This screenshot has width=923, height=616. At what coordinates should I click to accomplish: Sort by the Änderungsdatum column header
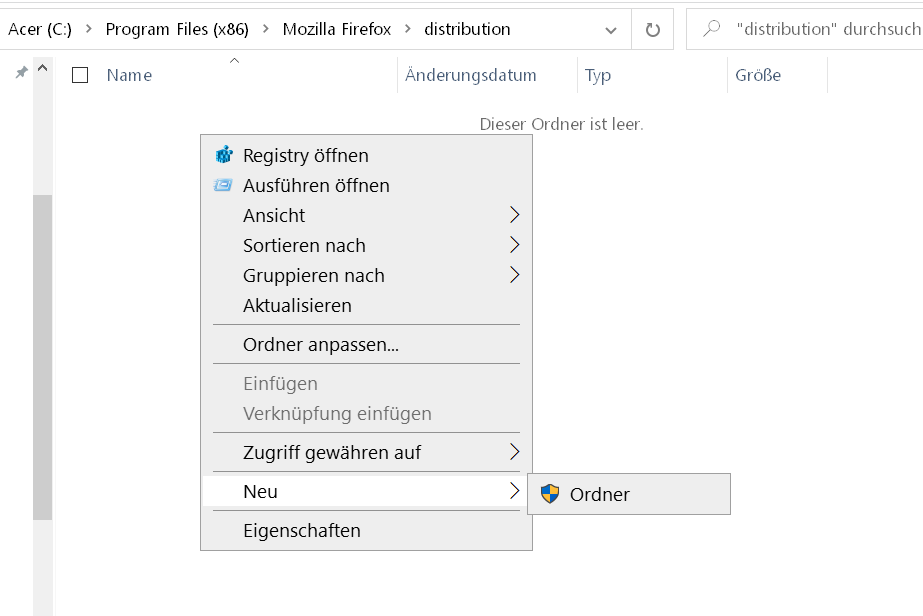470,75
